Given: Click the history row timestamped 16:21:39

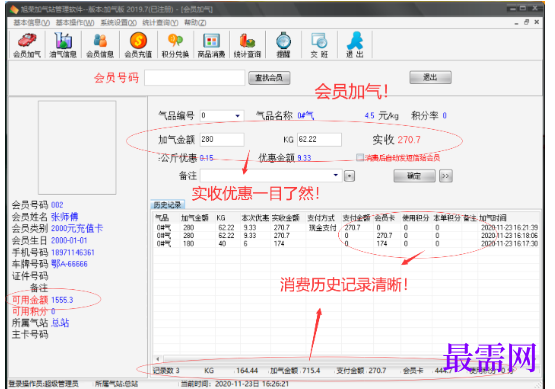Looking at the screenshot, I should (x=347, y=228).
